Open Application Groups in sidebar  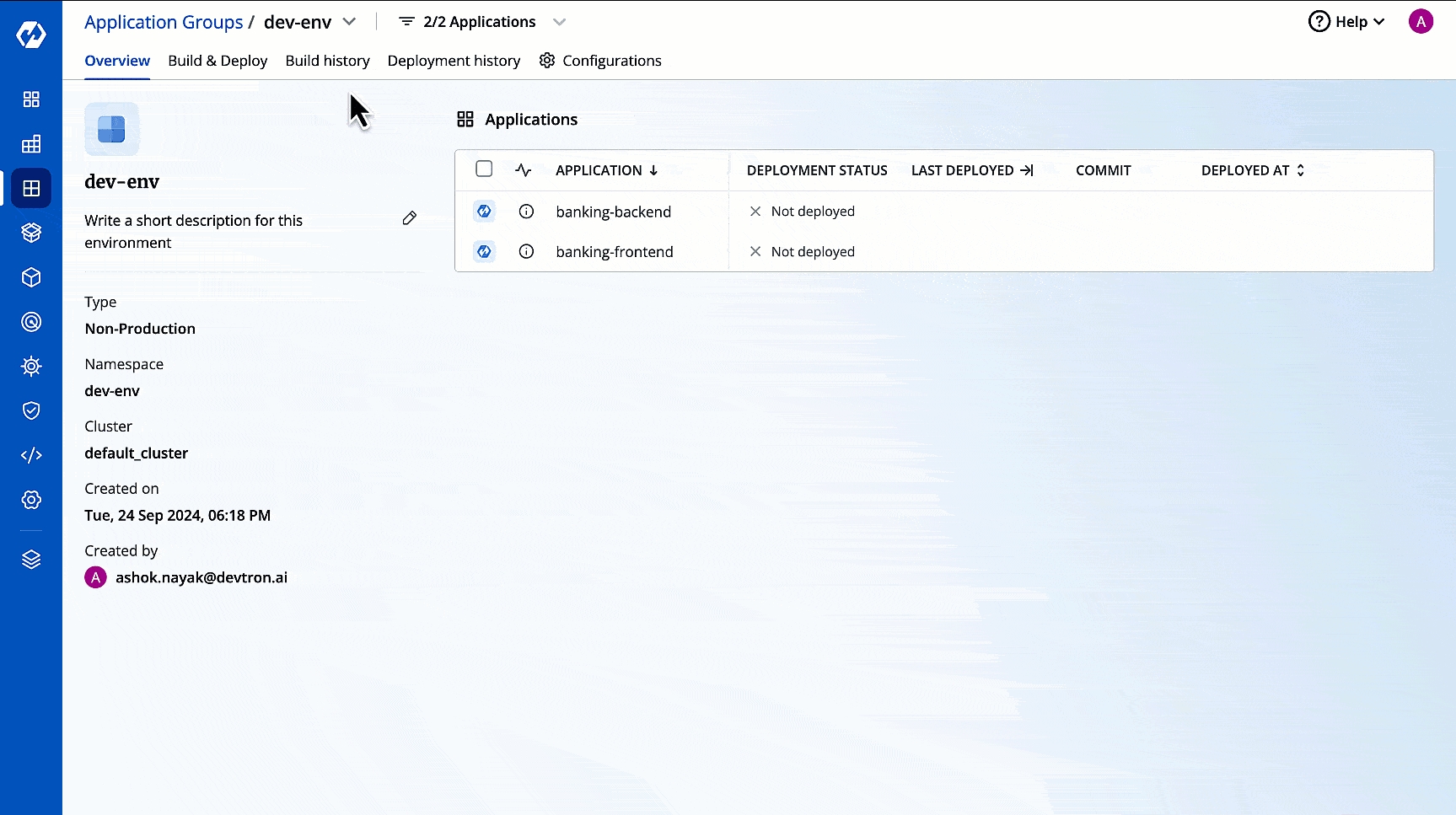[31, 189]
